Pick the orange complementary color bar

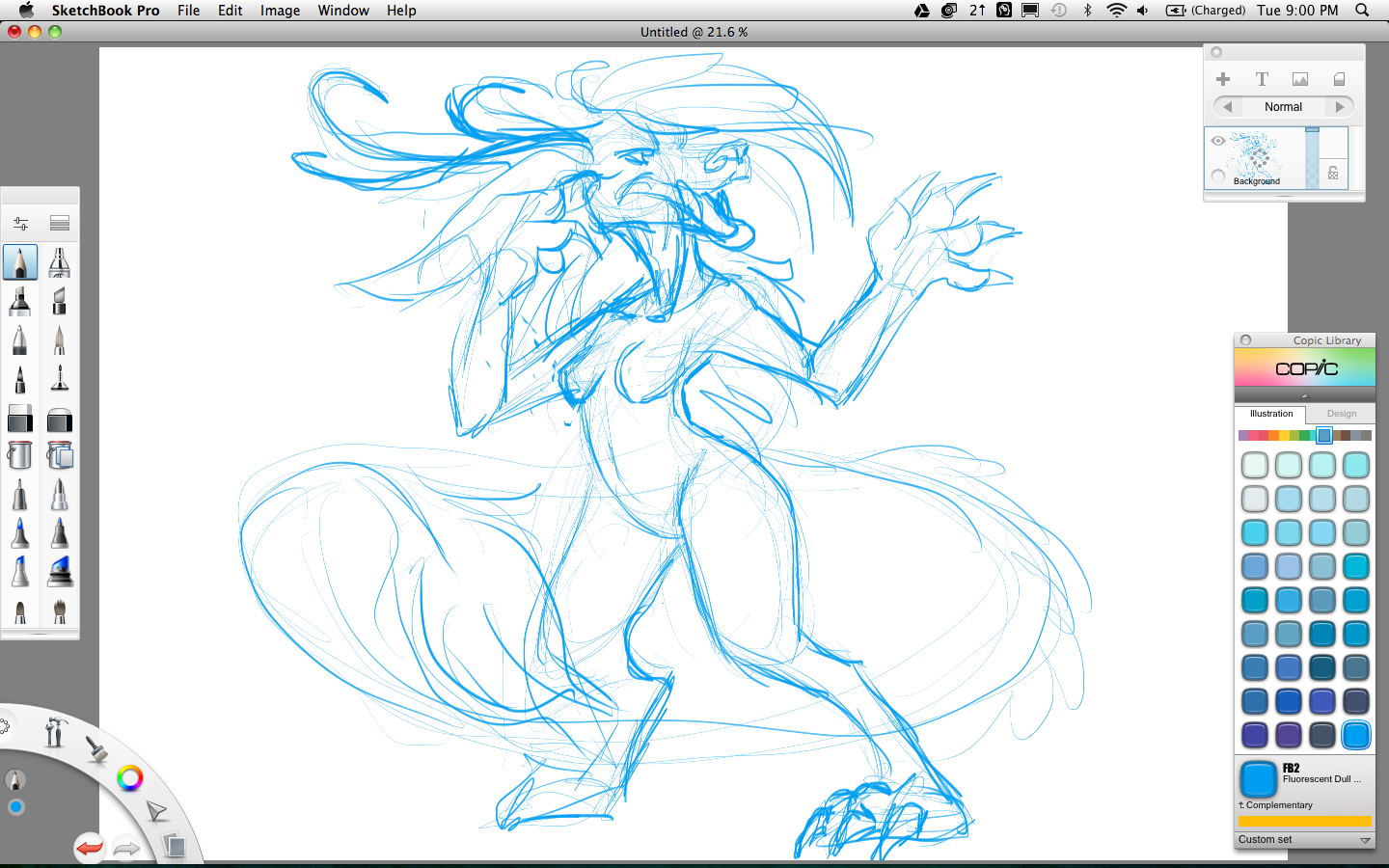[x=1305, y=822]
